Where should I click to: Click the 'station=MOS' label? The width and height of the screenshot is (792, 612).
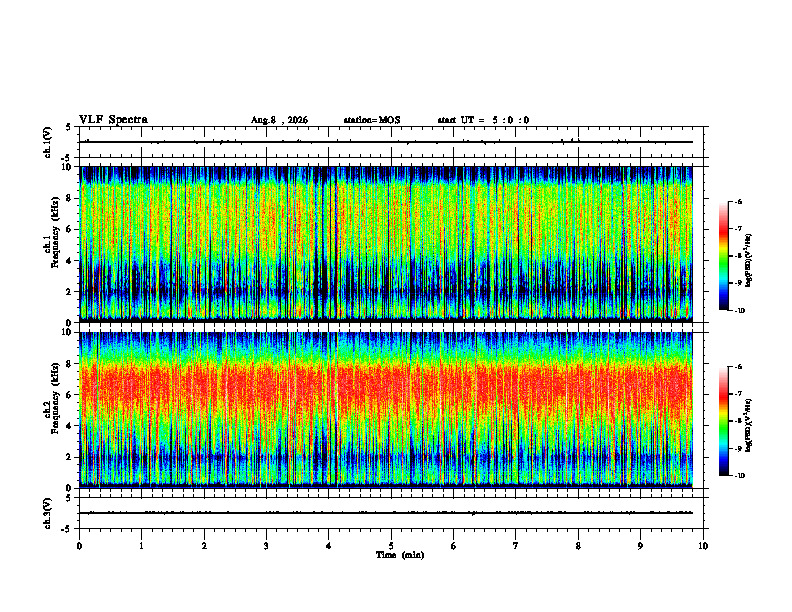372,120
